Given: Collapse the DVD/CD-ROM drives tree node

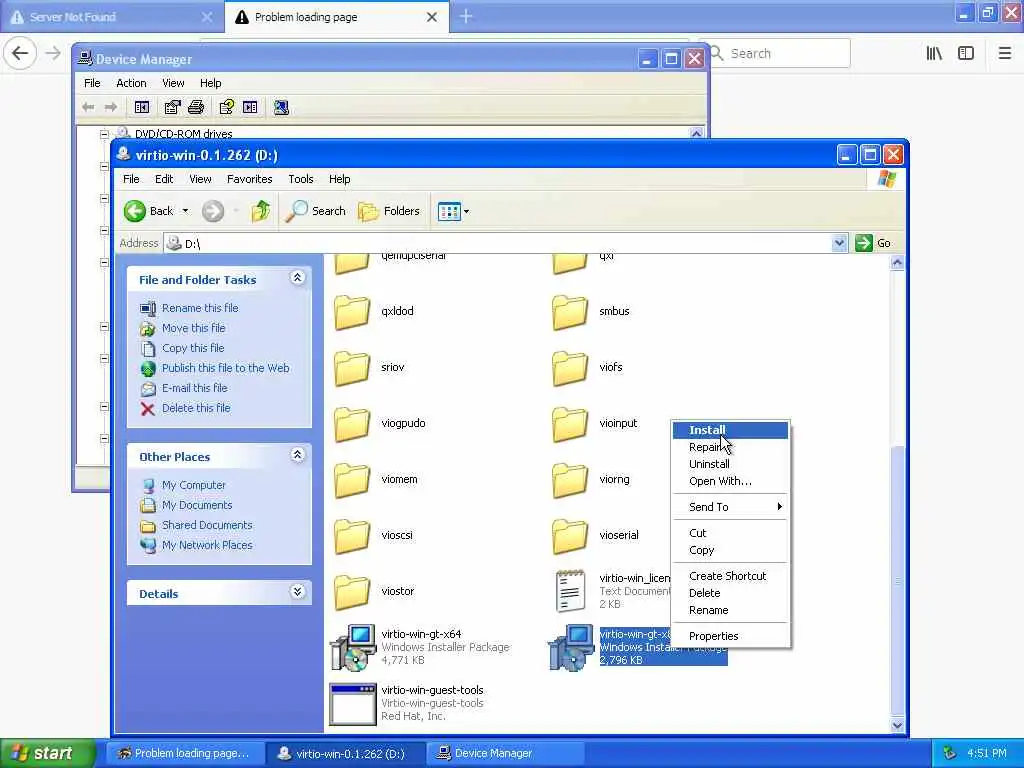Looking at the screenshot, I should click(x=104, y=134).
